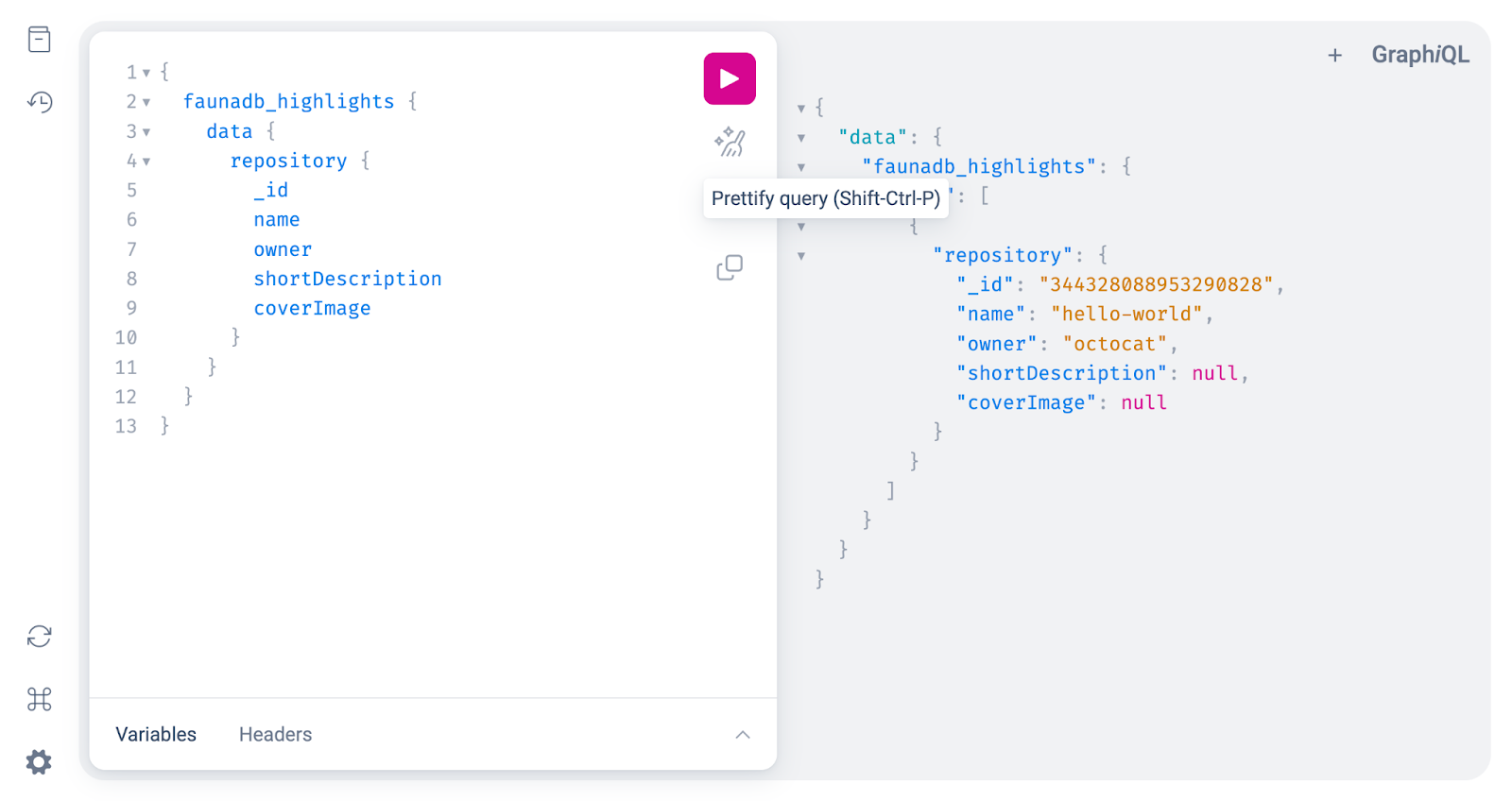Click the repository field in query editor
The width and height of the screenshot is (1512, 801).
288,161
